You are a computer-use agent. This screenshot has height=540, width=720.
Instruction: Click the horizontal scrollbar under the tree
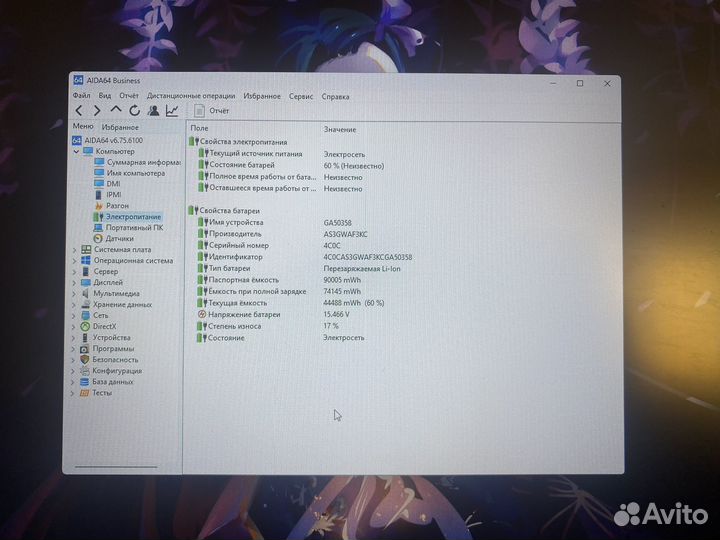tap(116, 467)
